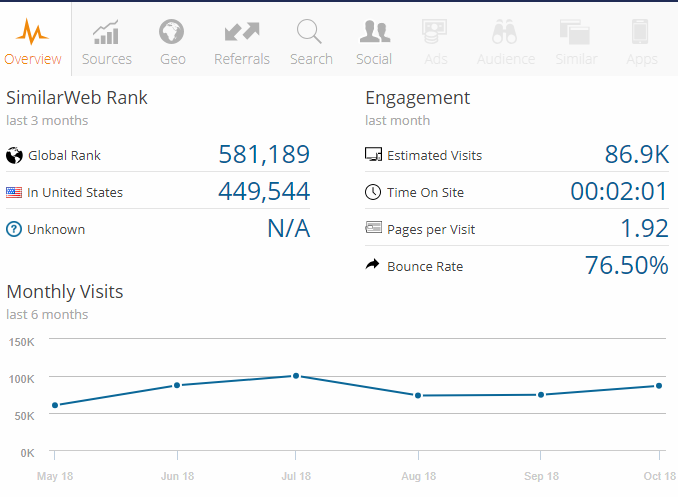The image size is (678, 497).
Task: Click the Bounce Rate arrow icon
Action: point(372,264)
